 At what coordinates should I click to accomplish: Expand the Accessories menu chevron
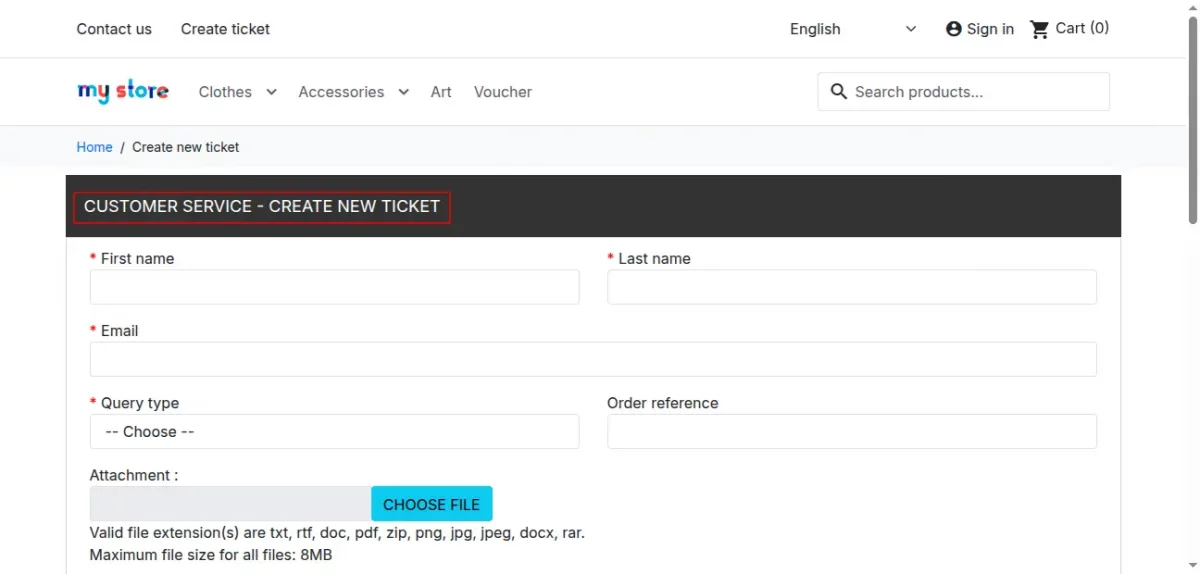404,92
